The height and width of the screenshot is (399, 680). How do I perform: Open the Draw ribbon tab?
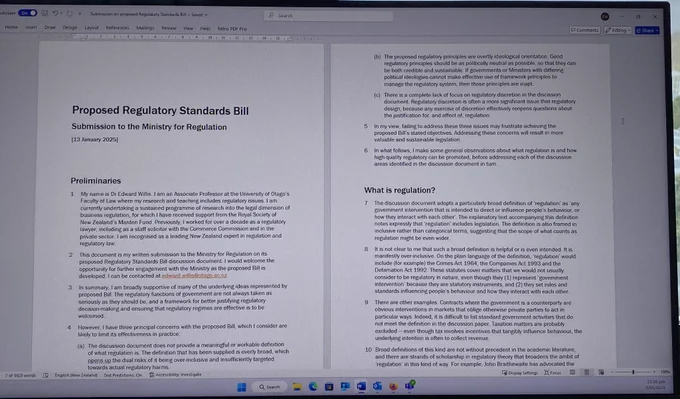click(x=50, y=27)
